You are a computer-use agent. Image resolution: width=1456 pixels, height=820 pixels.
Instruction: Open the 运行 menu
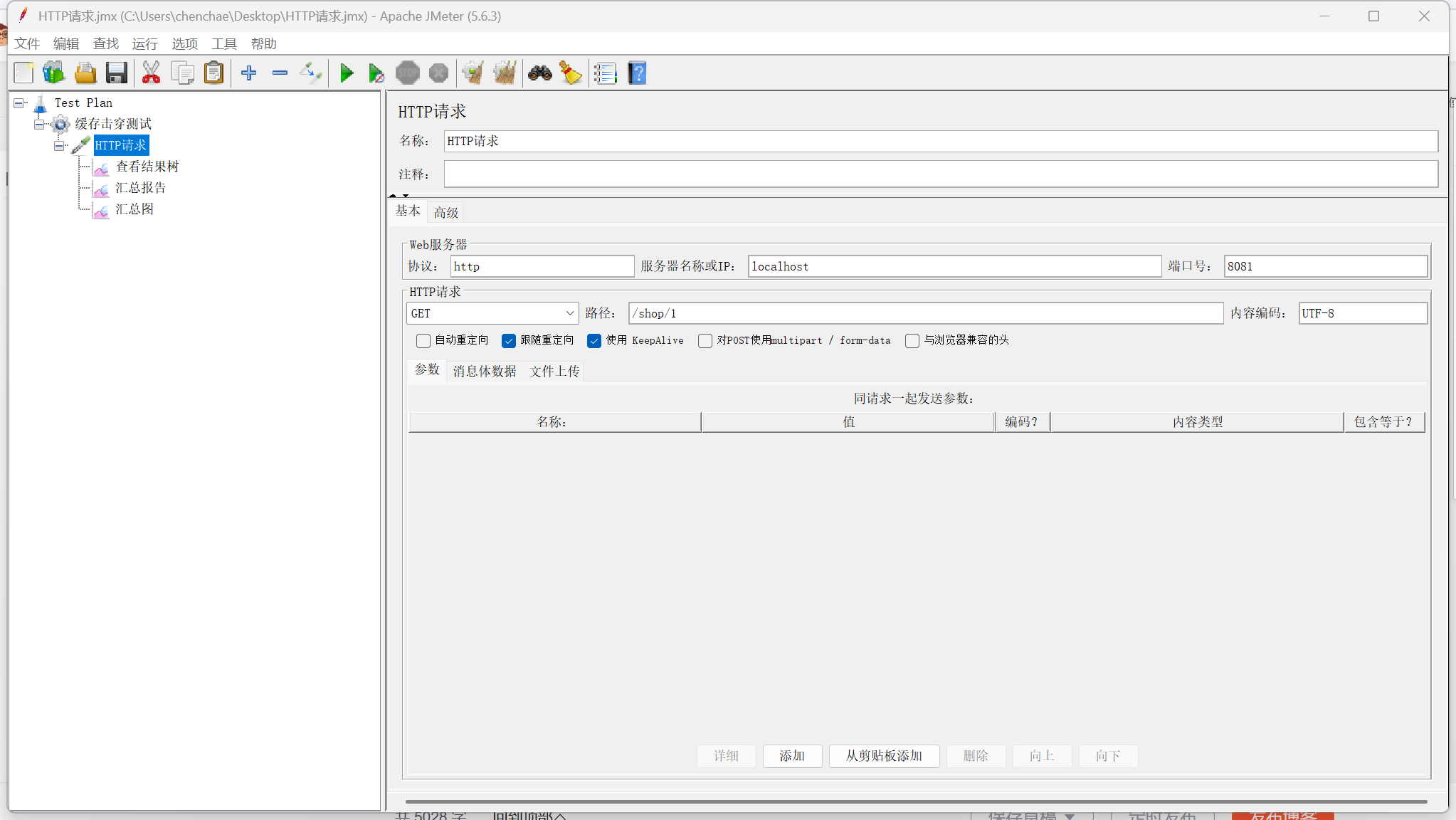click(144, 44)
